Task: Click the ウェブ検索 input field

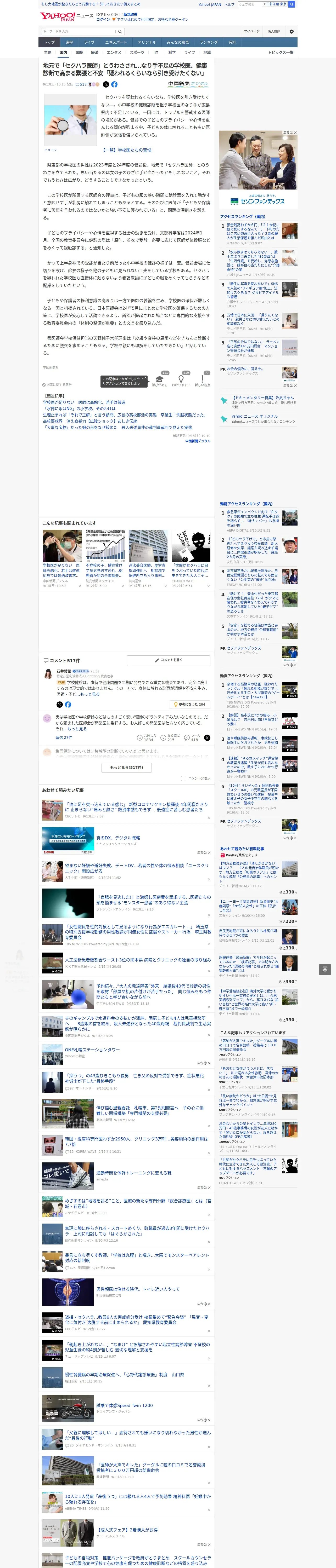Action: 250,4
